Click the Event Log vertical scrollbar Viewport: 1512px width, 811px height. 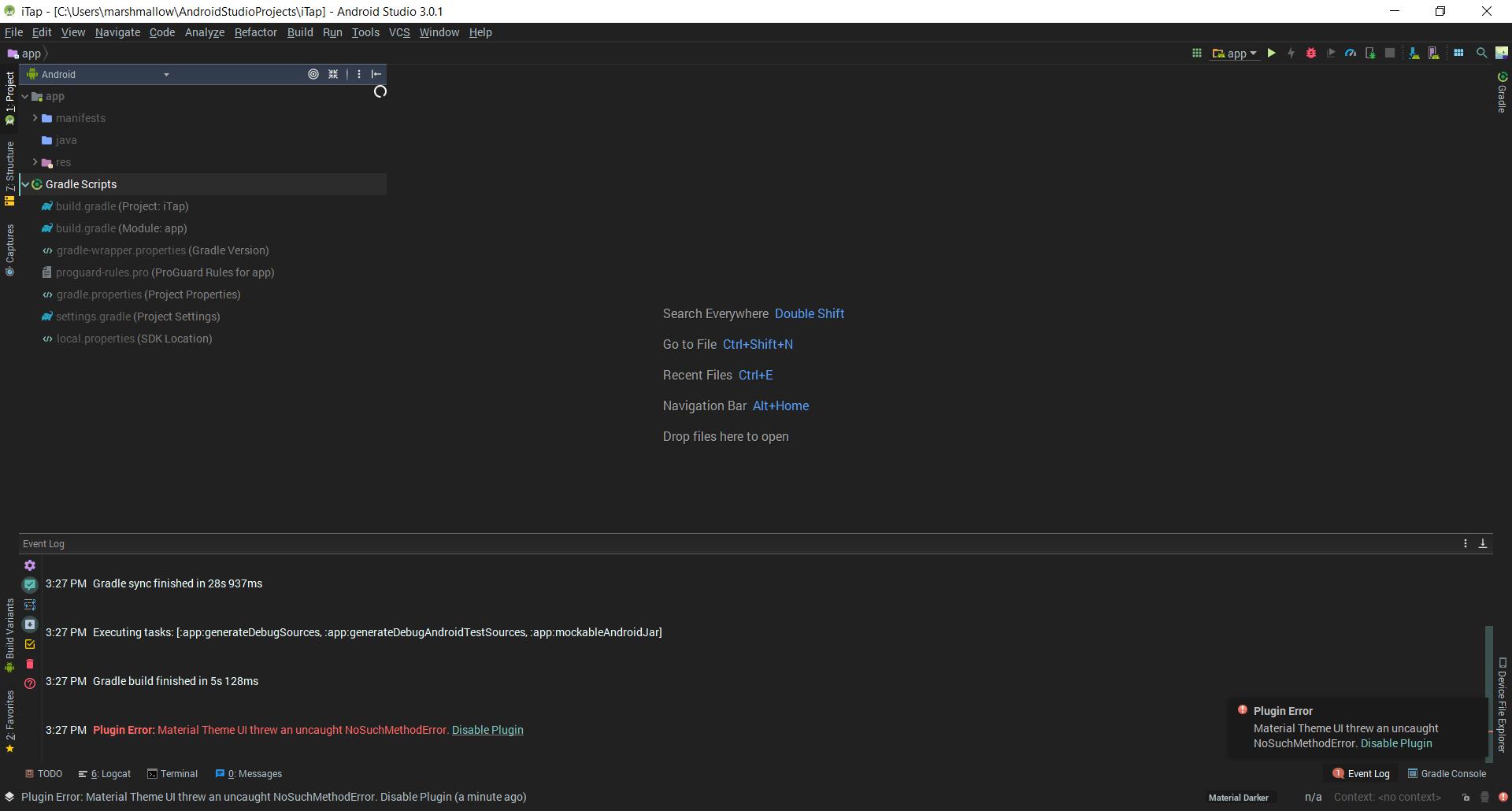point(1489,693)
